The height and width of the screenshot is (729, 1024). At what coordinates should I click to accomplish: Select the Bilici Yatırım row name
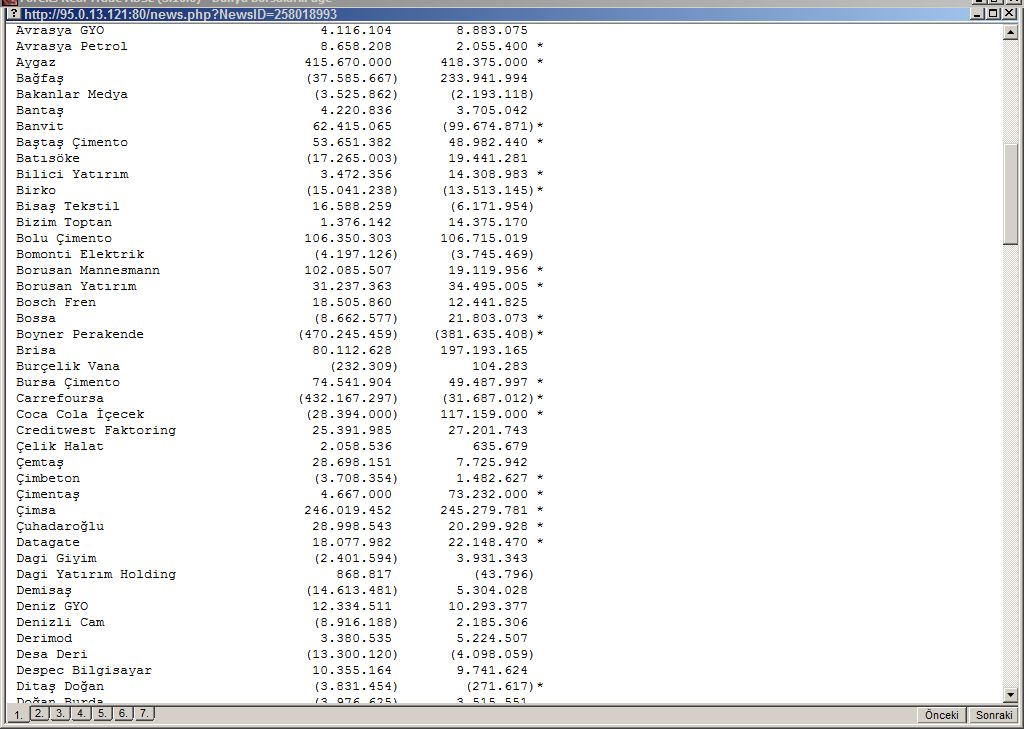tap(72, 174)
